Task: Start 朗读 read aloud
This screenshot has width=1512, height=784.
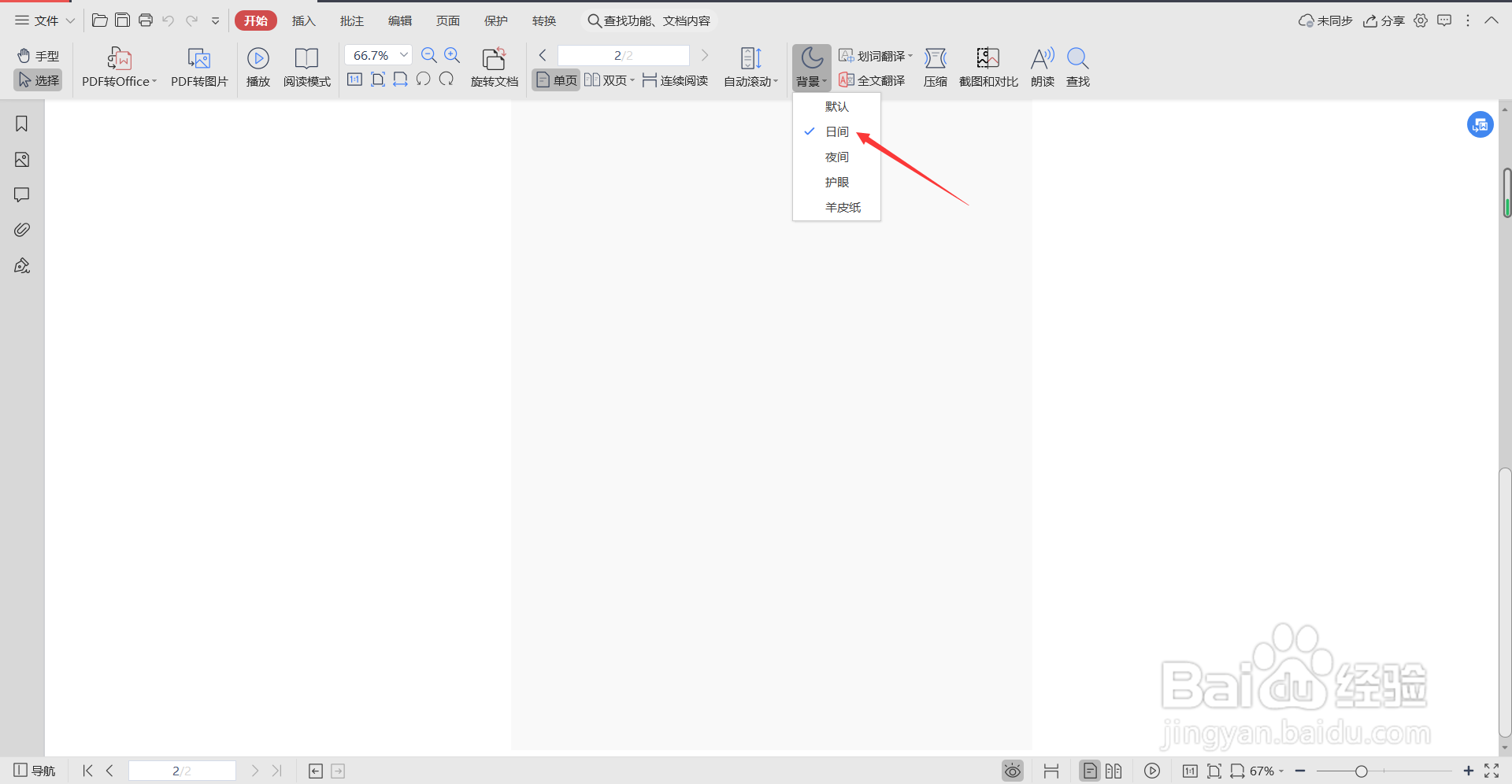Action: tap(1043, 67)
